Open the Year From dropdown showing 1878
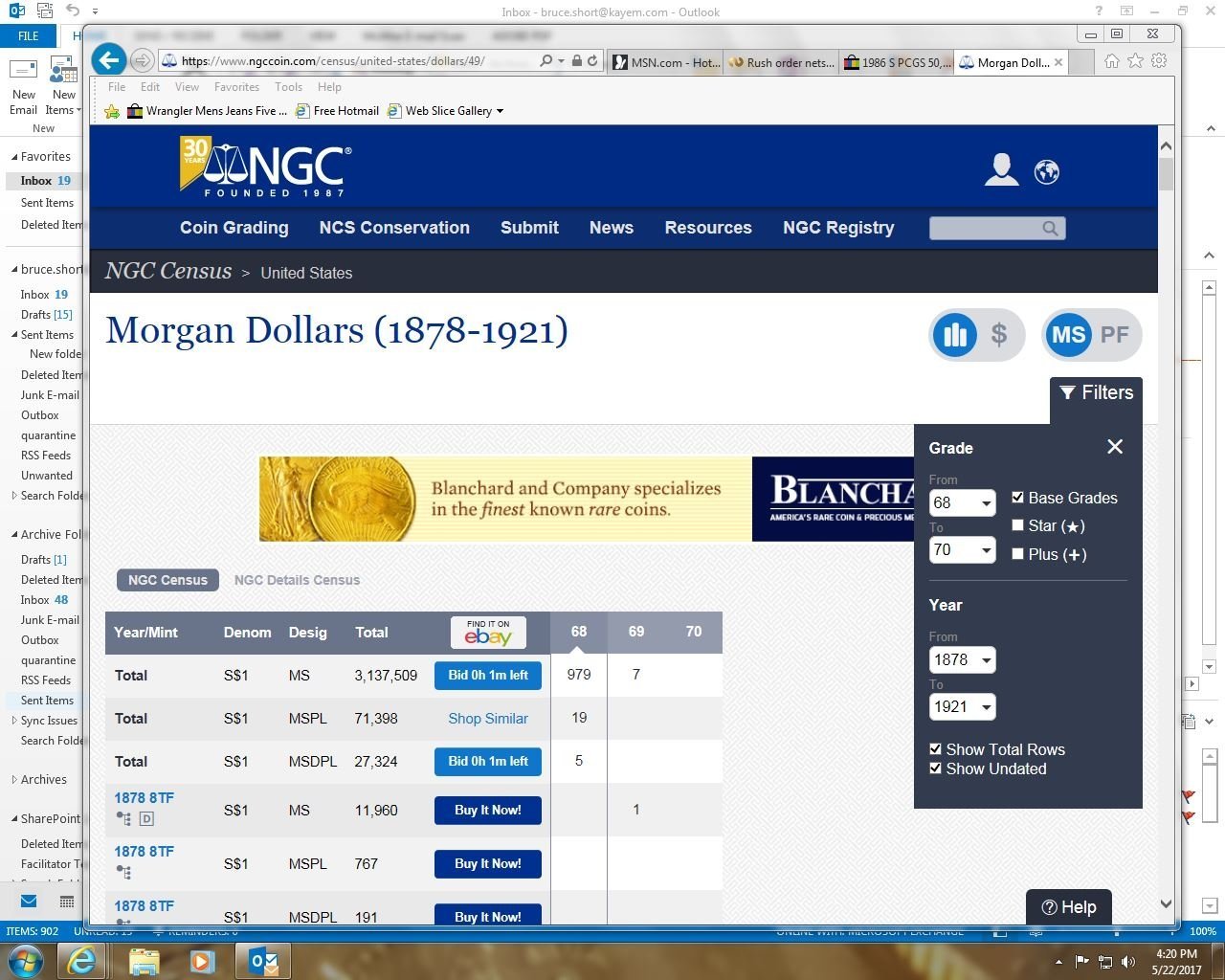The image size is (1225, 980). [x=962, y=659]
